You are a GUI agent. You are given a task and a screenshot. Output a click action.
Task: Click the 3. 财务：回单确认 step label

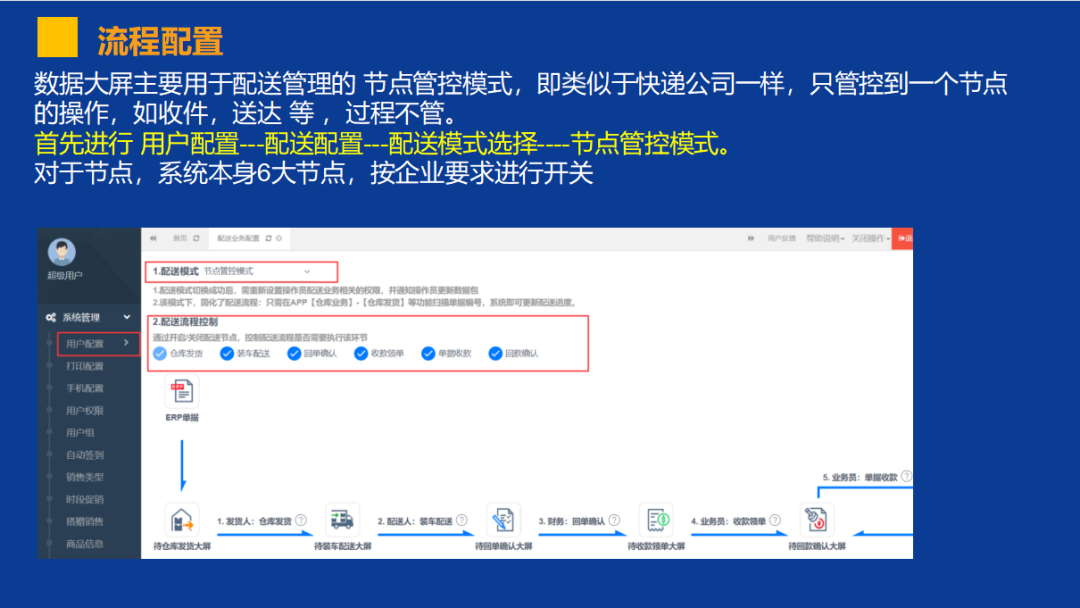tap(572, 521)
